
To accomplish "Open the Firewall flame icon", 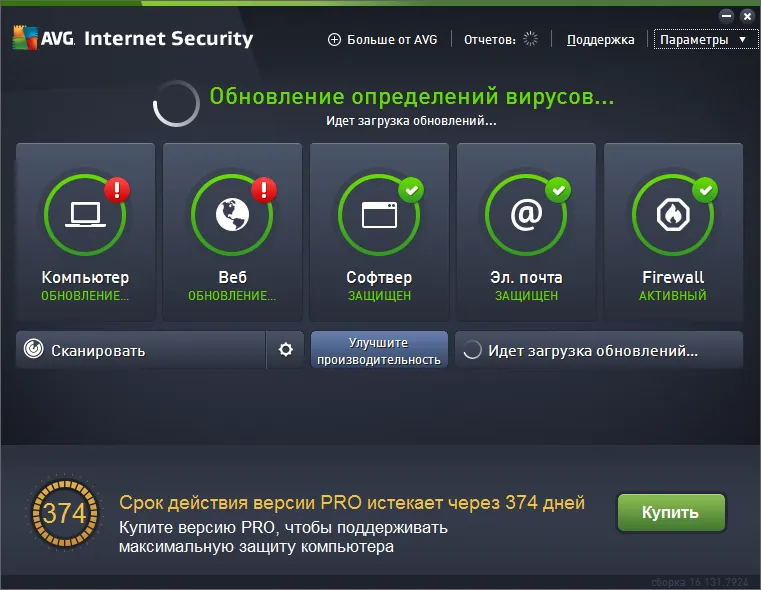I will [673, 214].
